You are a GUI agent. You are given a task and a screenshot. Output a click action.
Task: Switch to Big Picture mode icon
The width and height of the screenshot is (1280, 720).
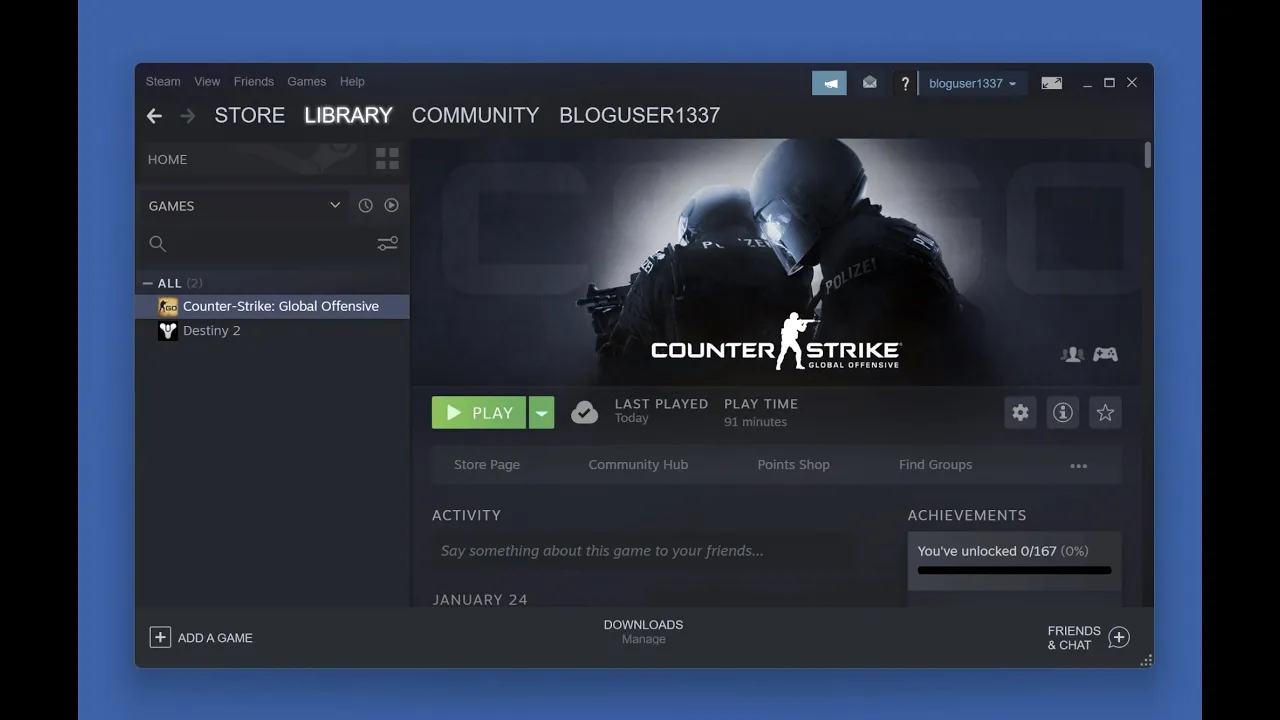[1051, 83]
